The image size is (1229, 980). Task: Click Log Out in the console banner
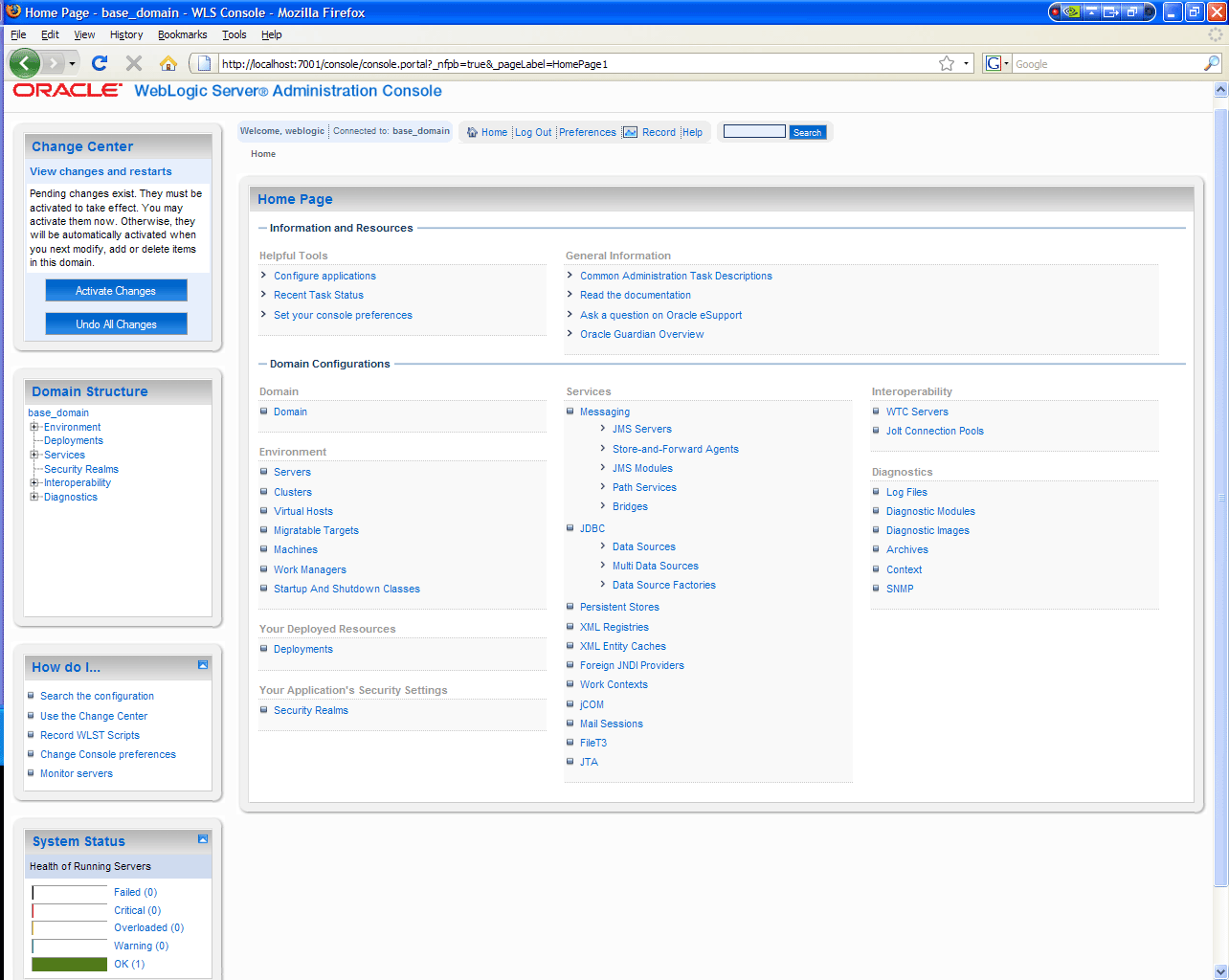point(533,132)
